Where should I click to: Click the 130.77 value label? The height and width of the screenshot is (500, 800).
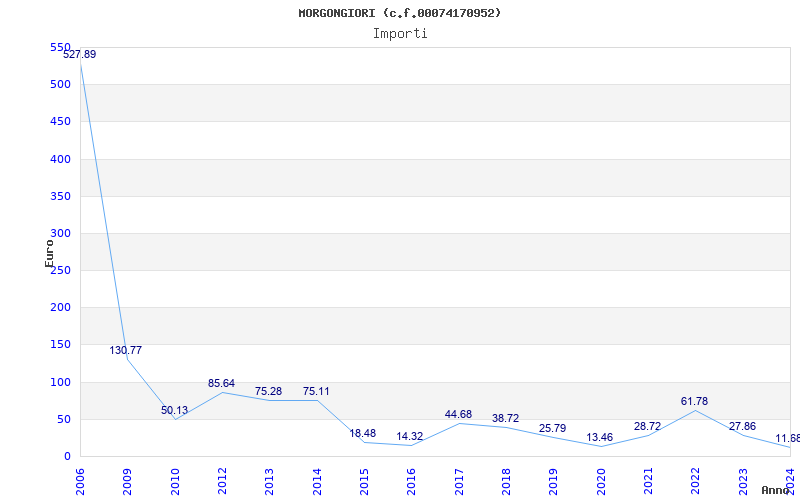[x=126, y=351]
